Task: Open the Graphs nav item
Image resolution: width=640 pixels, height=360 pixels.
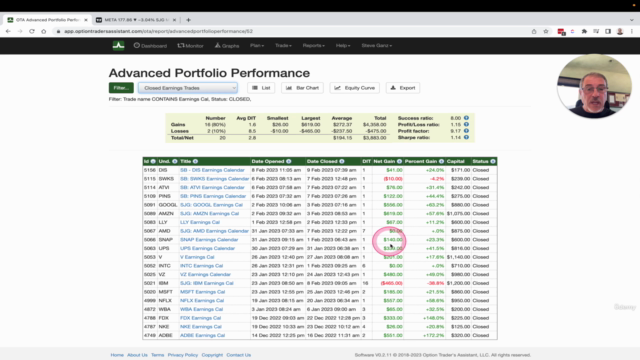Action: [227, 46]
